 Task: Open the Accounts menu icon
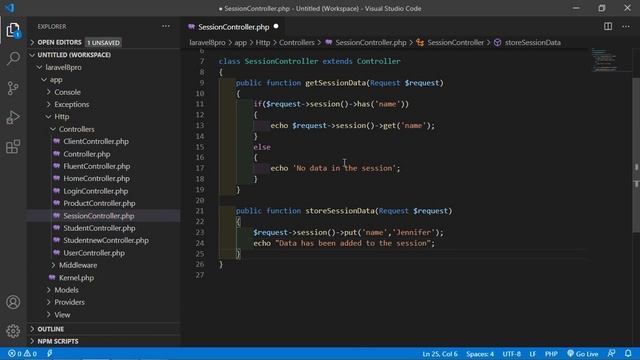pos(13,302)
